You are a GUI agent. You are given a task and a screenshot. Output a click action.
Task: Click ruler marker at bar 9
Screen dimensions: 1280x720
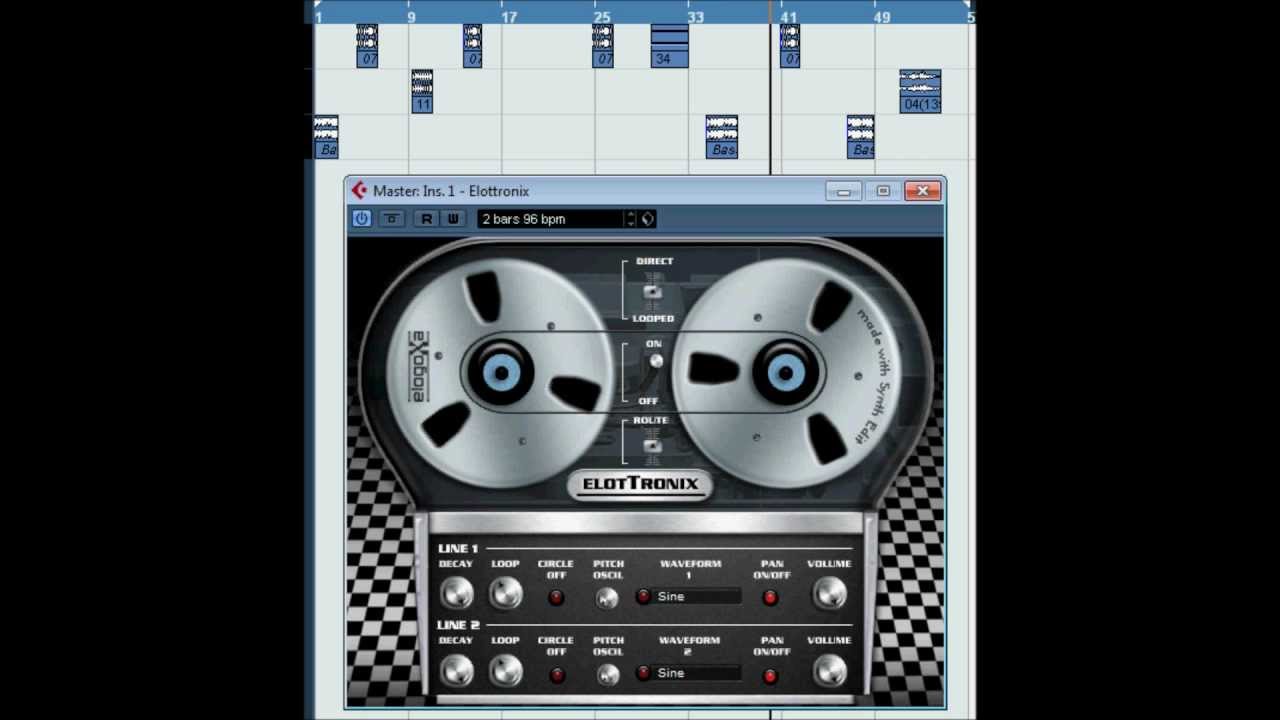pyautogui.click(x=410, y=17)
